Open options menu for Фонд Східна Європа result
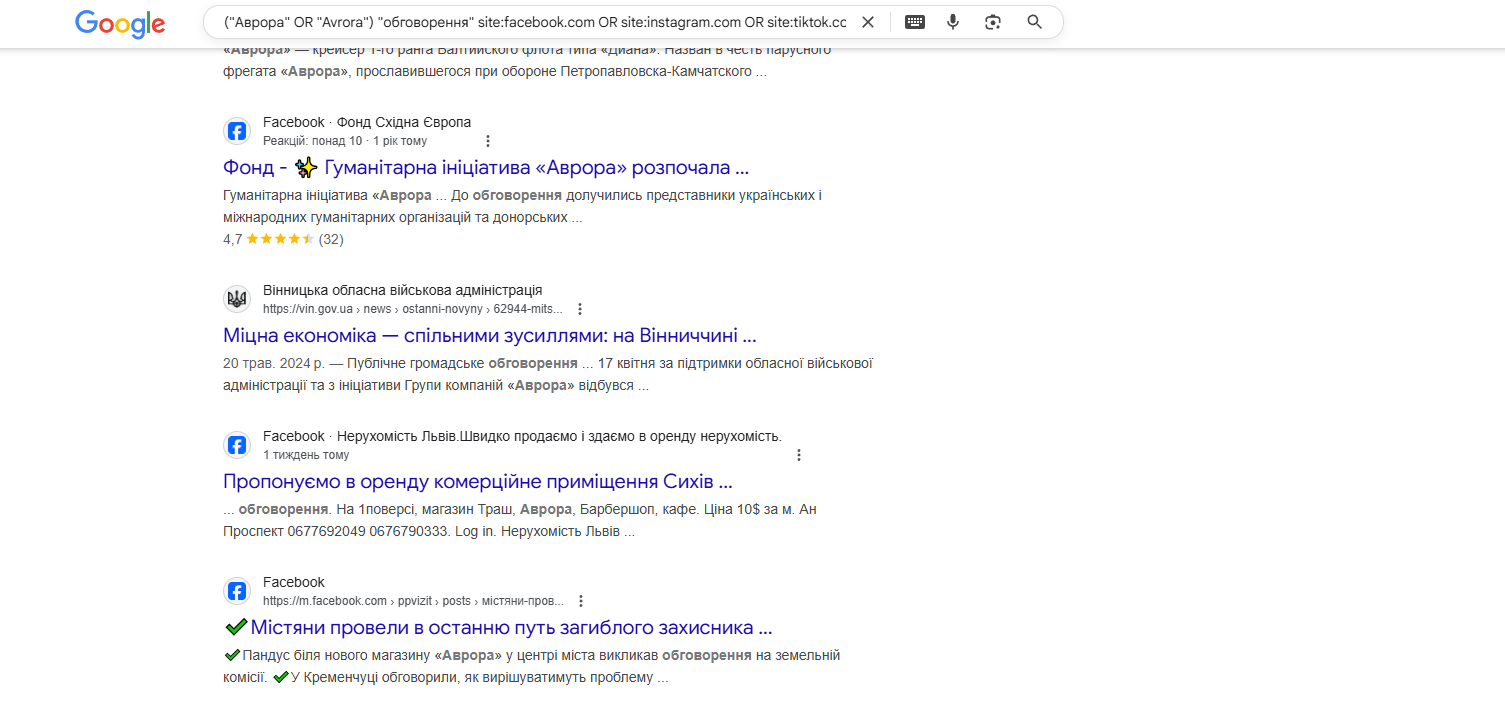Screen dimensions: 1505x711 pyautogui.click(x=488, y=141)
